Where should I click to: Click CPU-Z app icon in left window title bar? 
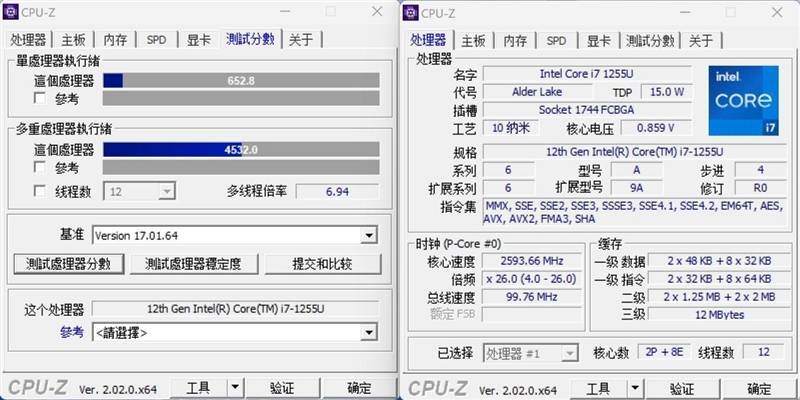10,11
